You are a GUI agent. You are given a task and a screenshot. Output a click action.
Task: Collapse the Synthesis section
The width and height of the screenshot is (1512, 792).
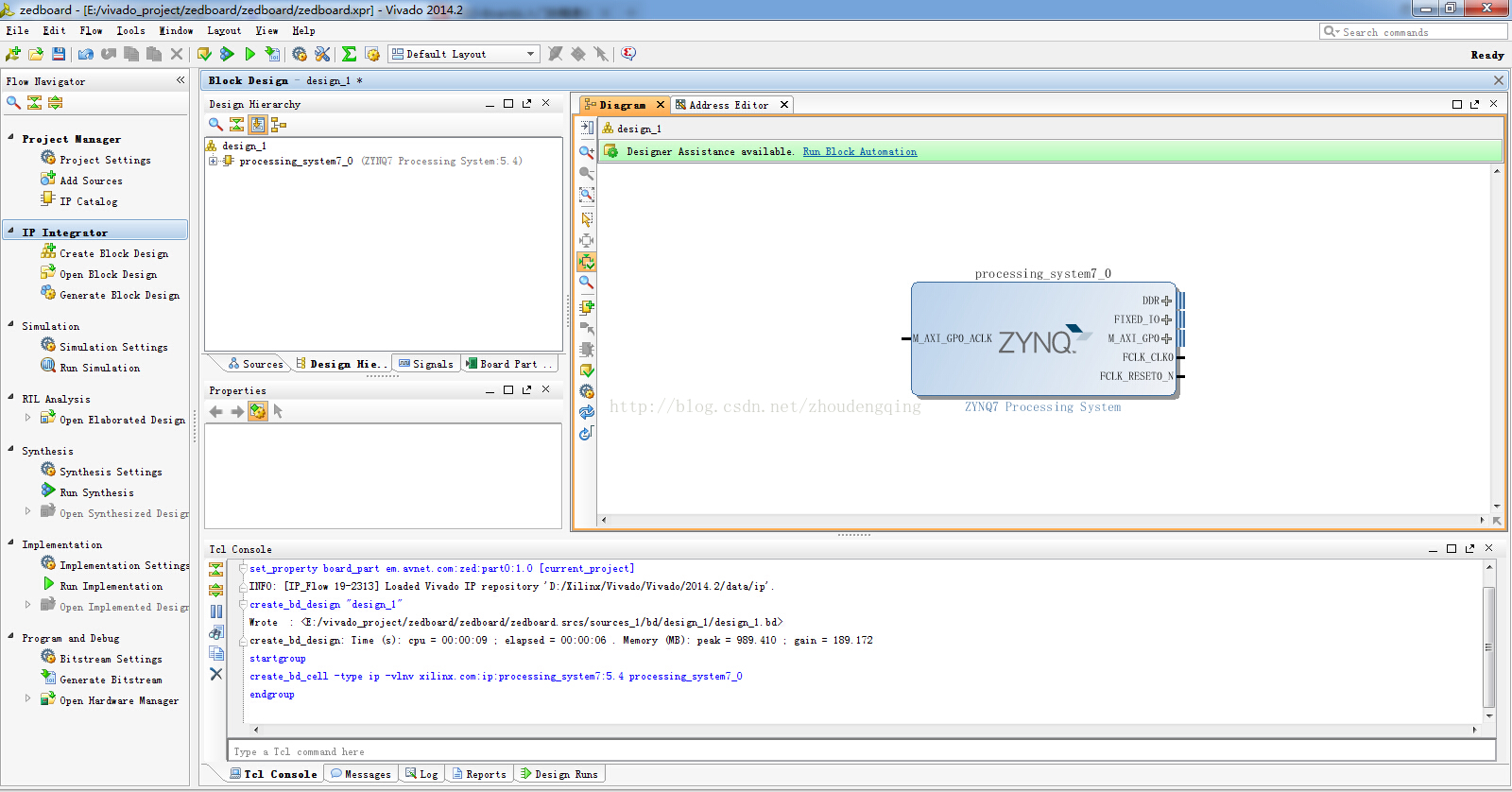tap(10, 449)
